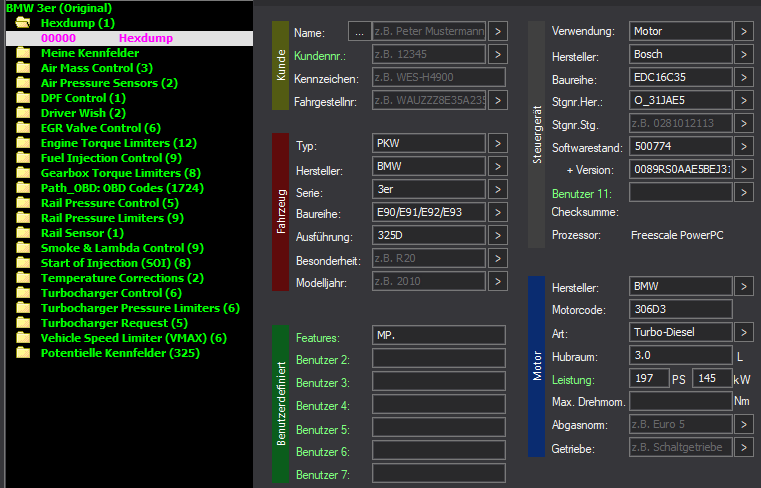Image resolution: width=761 pixels, height=488 pixels.
Task: Open the Abgasnorm arrow list
Action: click(744, 424)
